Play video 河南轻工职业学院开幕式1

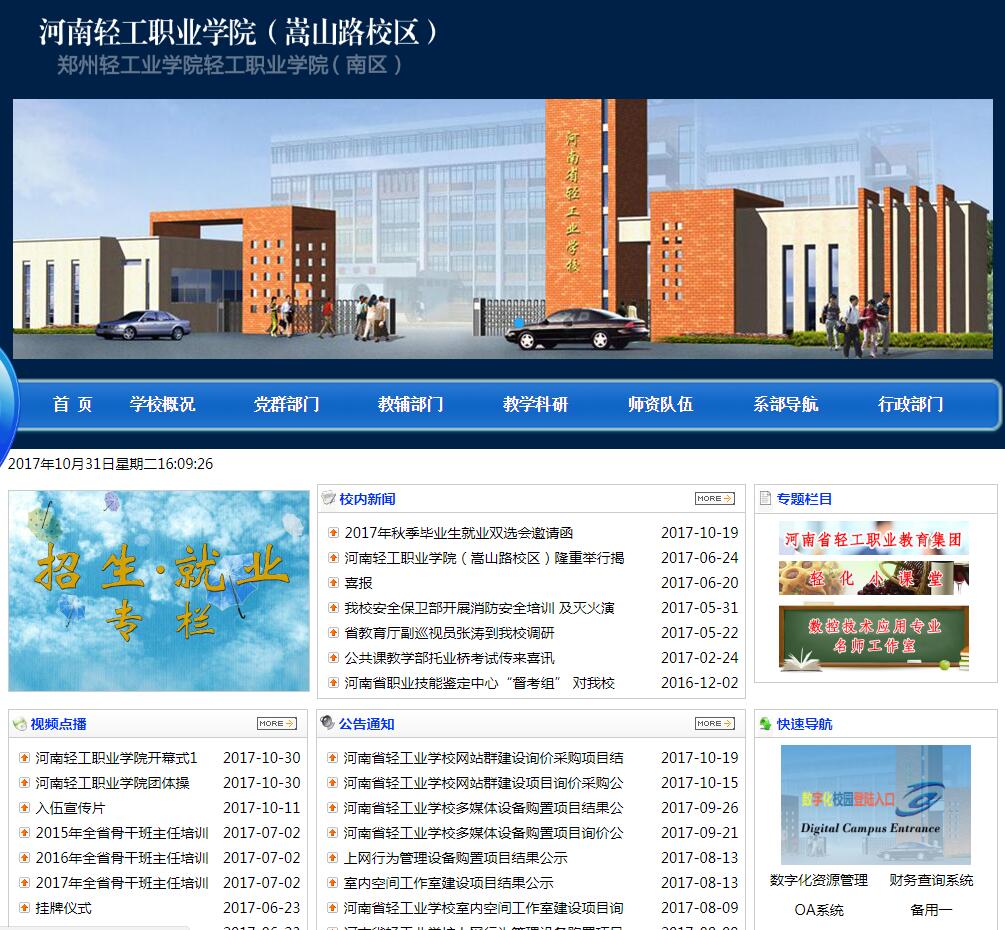coord(116,758)
